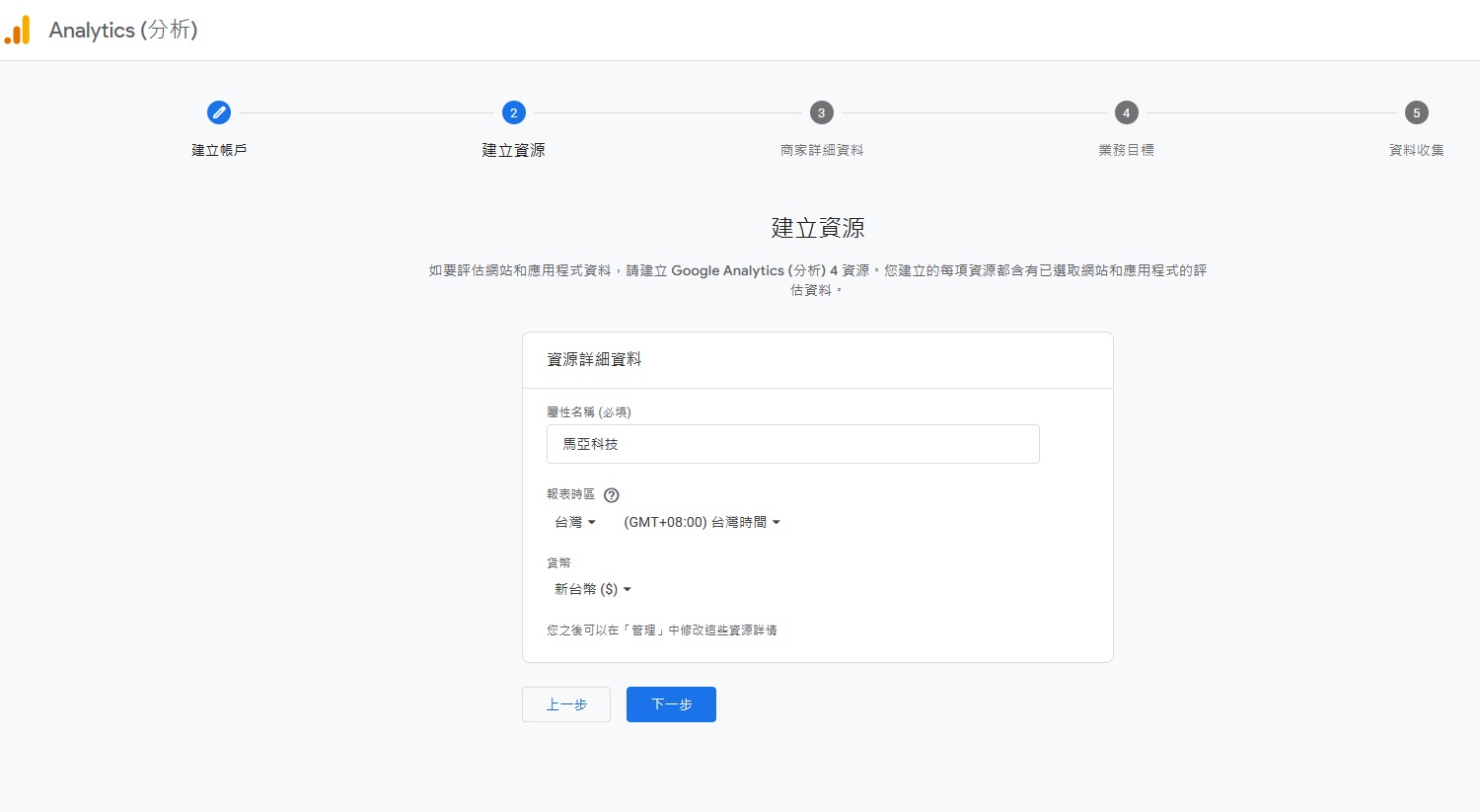This screenshot has width=1480, height=812.
Task: Click the 屬性名稱 input field with 馬亞科技
Action: click(793, 444)
